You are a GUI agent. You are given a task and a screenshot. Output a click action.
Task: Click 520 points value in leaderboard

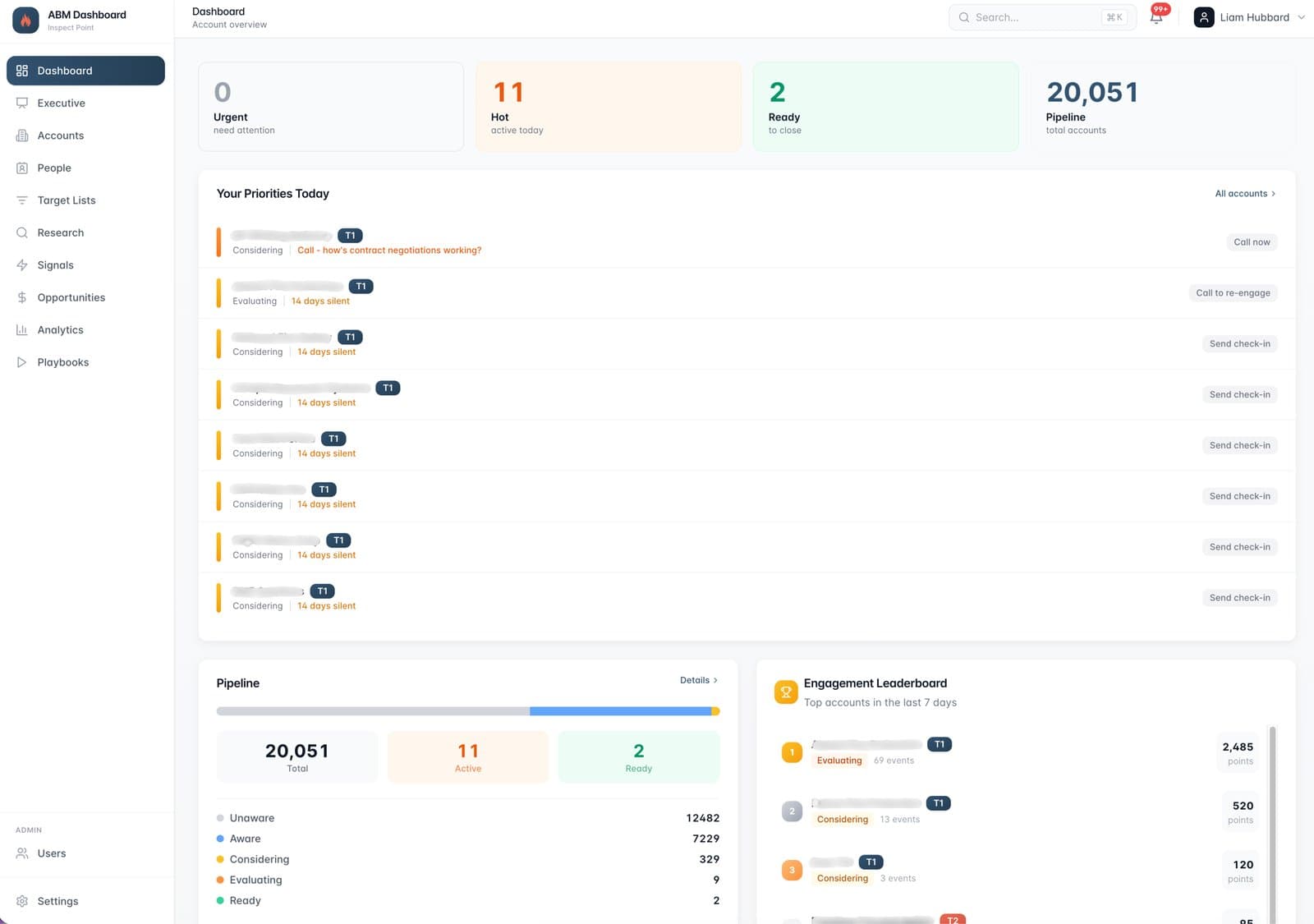pos(1243,807)
